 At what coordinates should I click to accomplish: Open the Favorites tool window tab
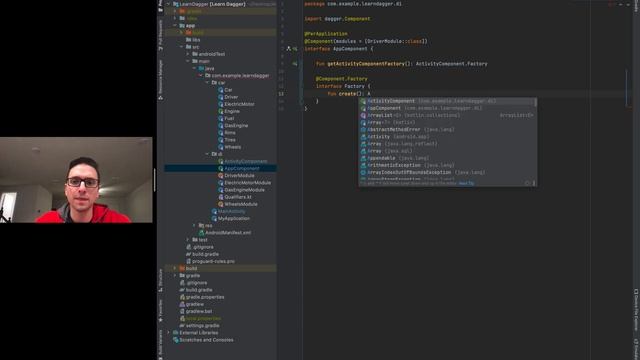(160, 311)
